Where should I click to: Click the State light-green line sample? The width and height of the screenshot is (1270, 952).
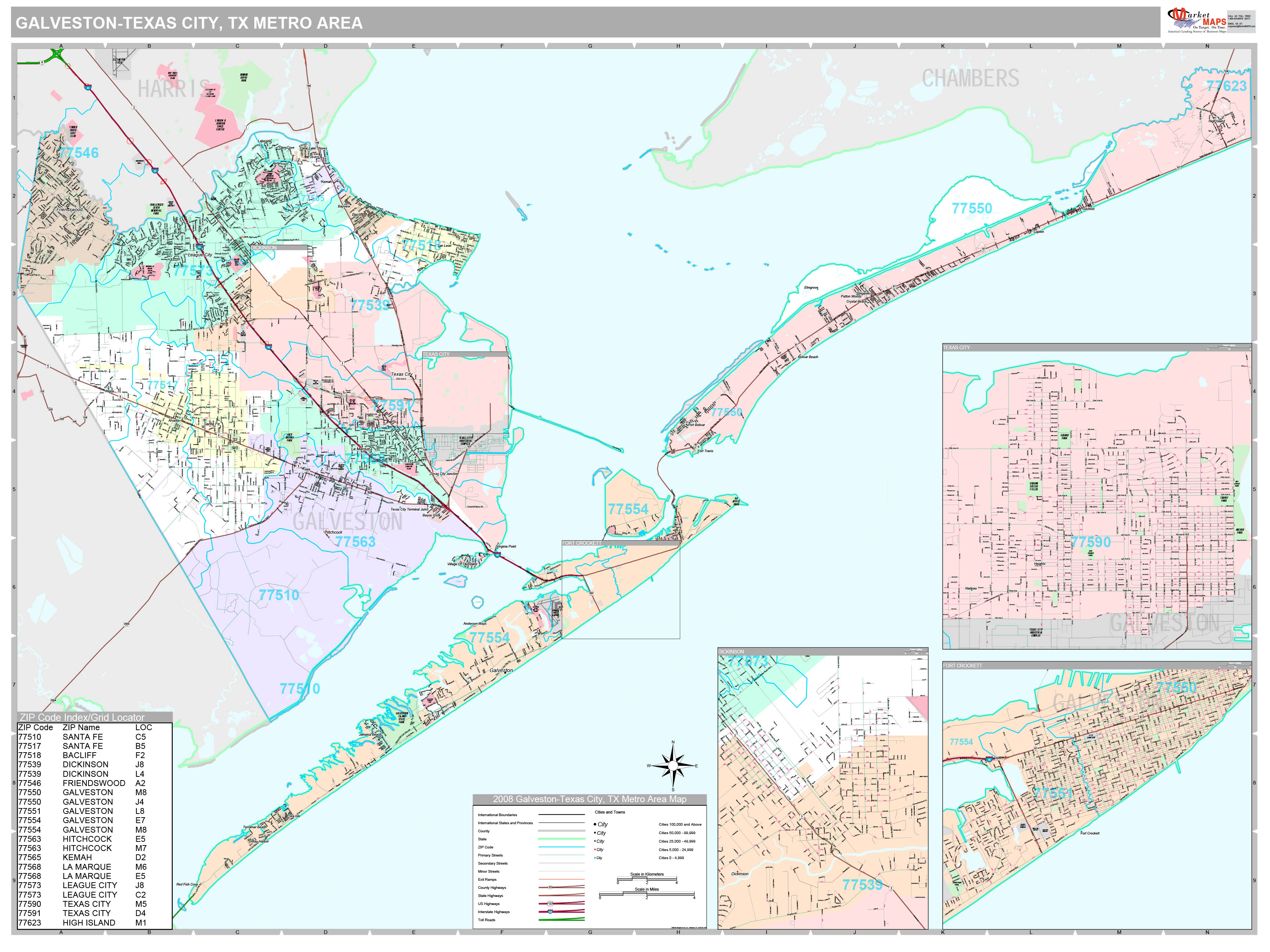pyautogui.click(x=561, y=839)
